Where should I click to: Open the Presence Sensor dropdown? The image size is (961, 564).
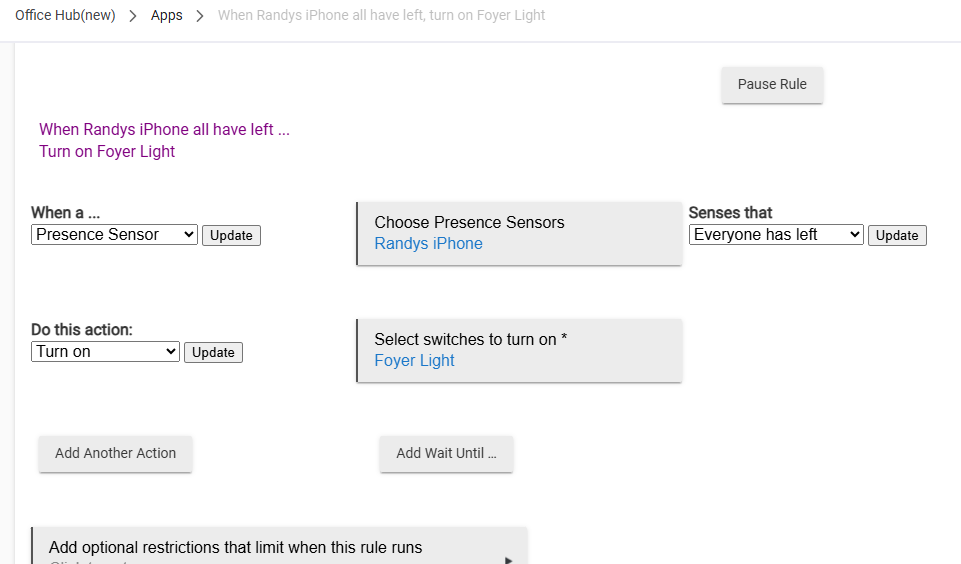point(115,235)
